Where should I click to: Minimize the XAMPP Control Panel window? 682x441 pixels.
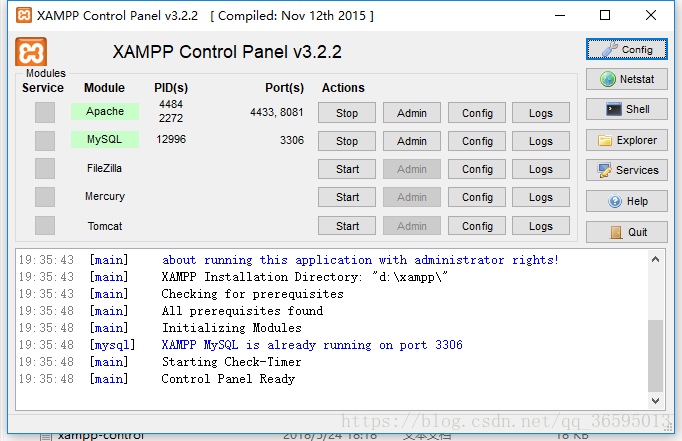point(560,15)
